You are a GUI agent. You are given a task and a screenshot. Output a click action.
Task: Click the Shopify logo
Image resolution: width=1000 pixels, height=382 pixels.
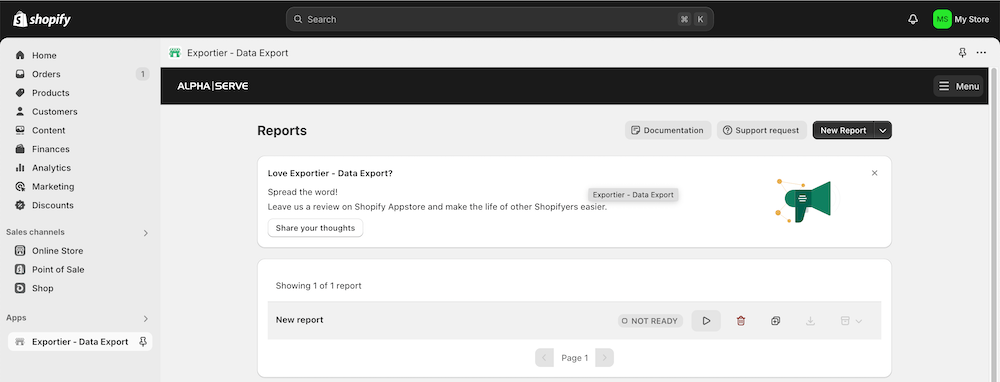point(41,19)
